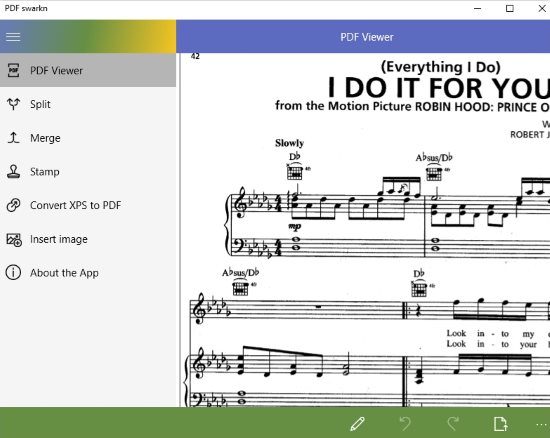Click the PDF Viewer document icon
The width and height of the screenshot is (550, 438).
pyautogui.click(x=13, y=70)
